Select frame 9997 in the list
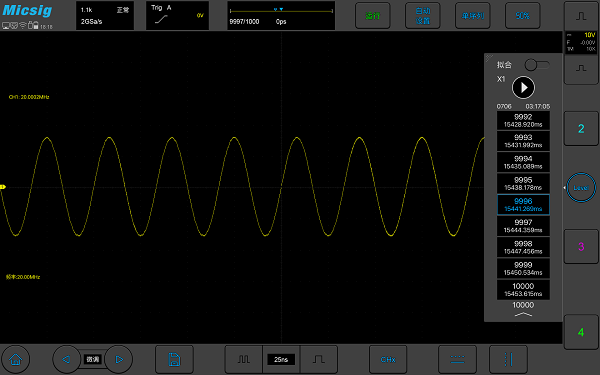This screenshot has height=375, width=600. (523, 226)
